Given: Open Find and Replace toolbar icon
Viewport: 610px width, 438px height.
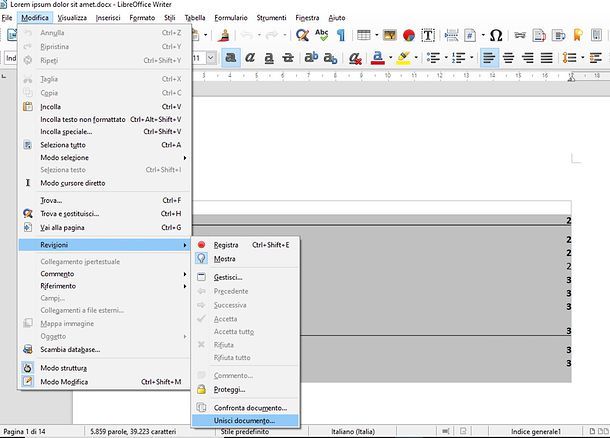Looking at the screenshot, I should 302,35.
